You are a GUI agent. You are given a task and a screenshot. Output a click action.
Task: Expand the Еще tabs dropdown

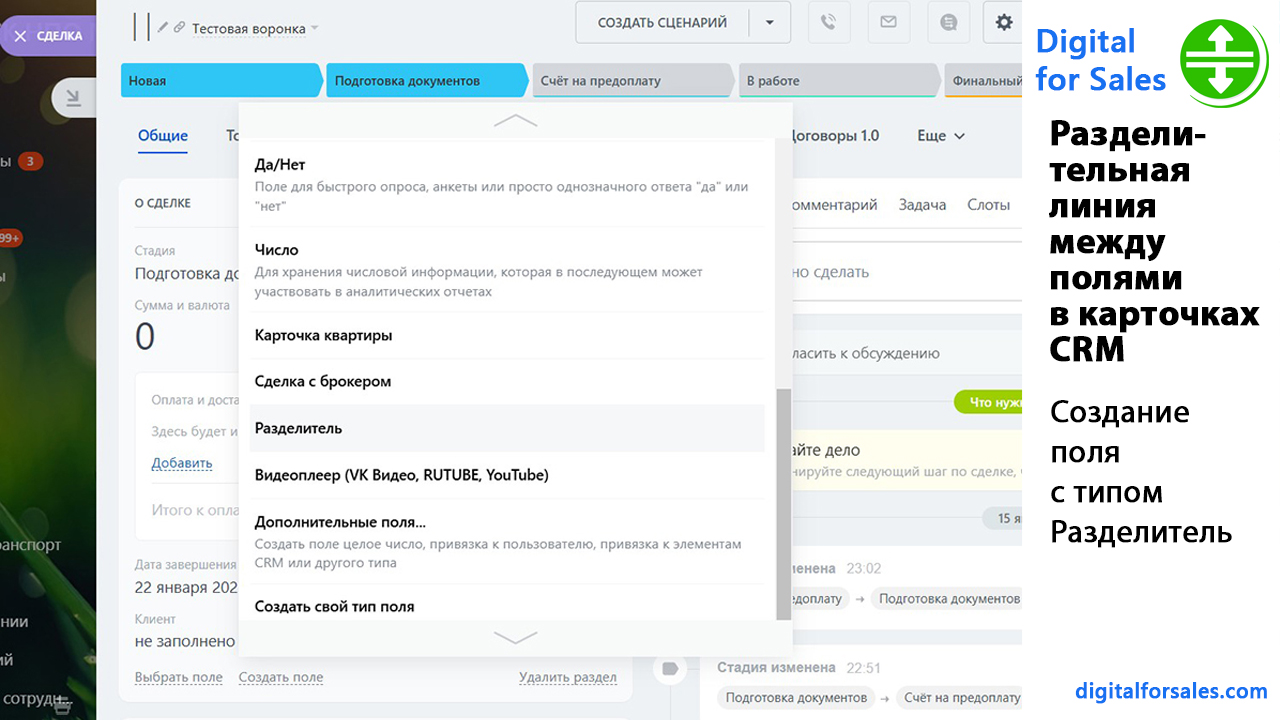click(941, 136)
